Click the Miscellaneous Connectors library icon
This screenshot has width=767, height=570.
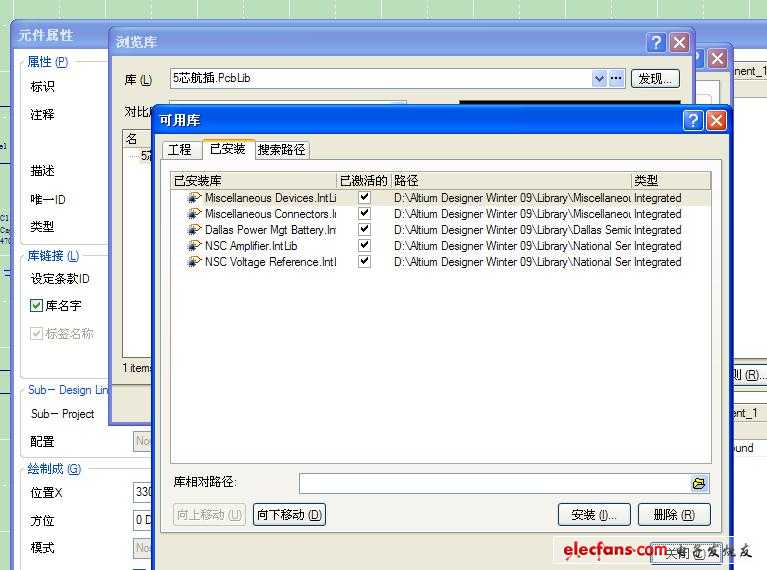[x=194, y=214]
